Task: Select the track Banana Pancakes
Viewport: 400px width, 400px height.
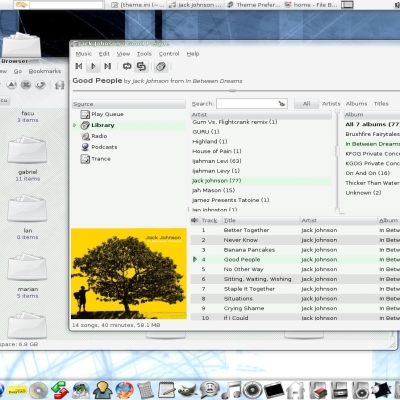Action: click(249, 250)
